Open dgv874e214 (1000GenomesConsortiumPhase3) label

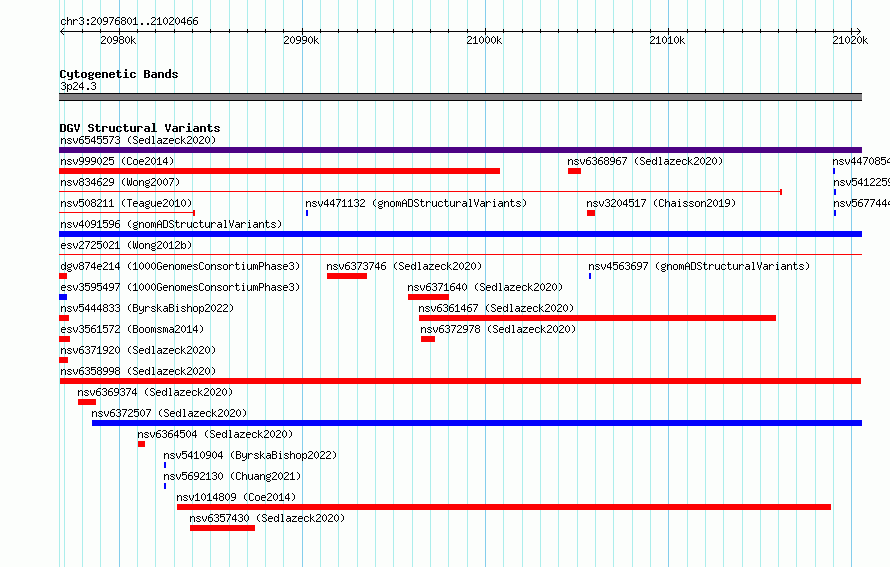180,266
